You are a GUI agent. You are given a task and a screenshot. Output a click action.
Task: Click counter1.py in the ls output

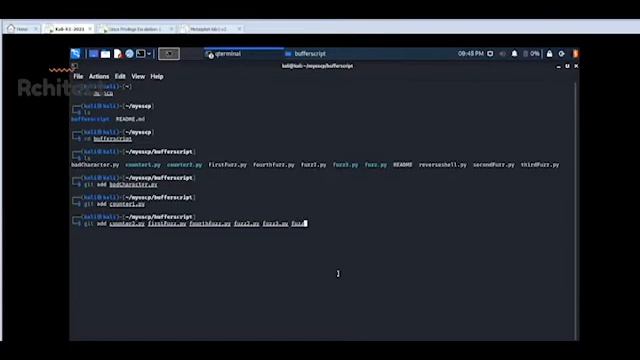(143, 165)
